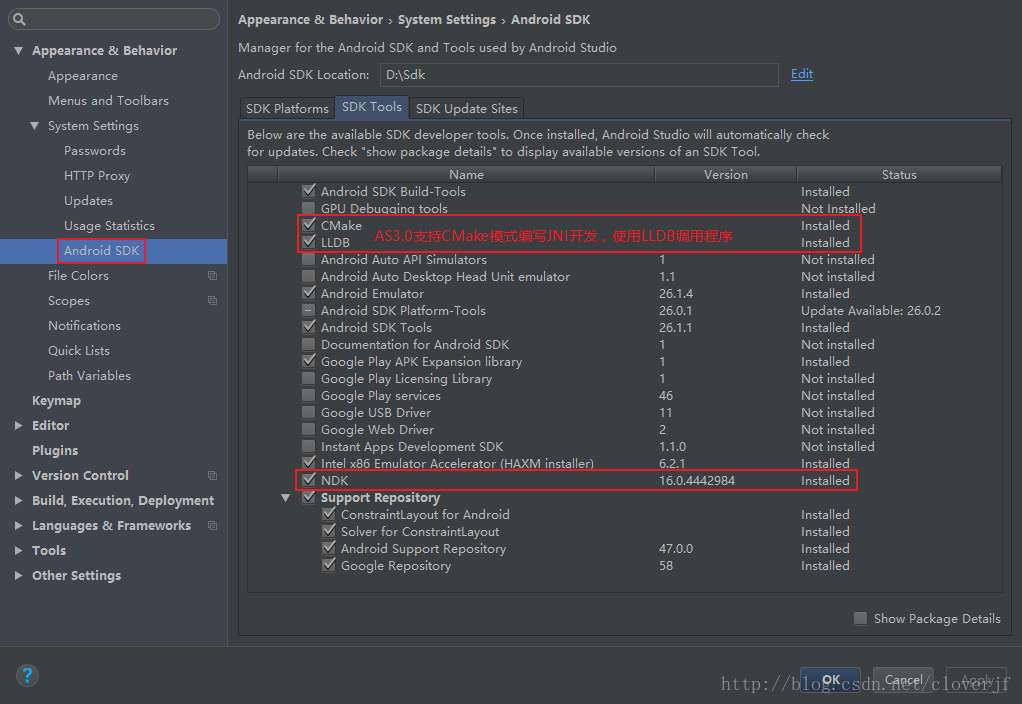Open Notifications settings

84,325
